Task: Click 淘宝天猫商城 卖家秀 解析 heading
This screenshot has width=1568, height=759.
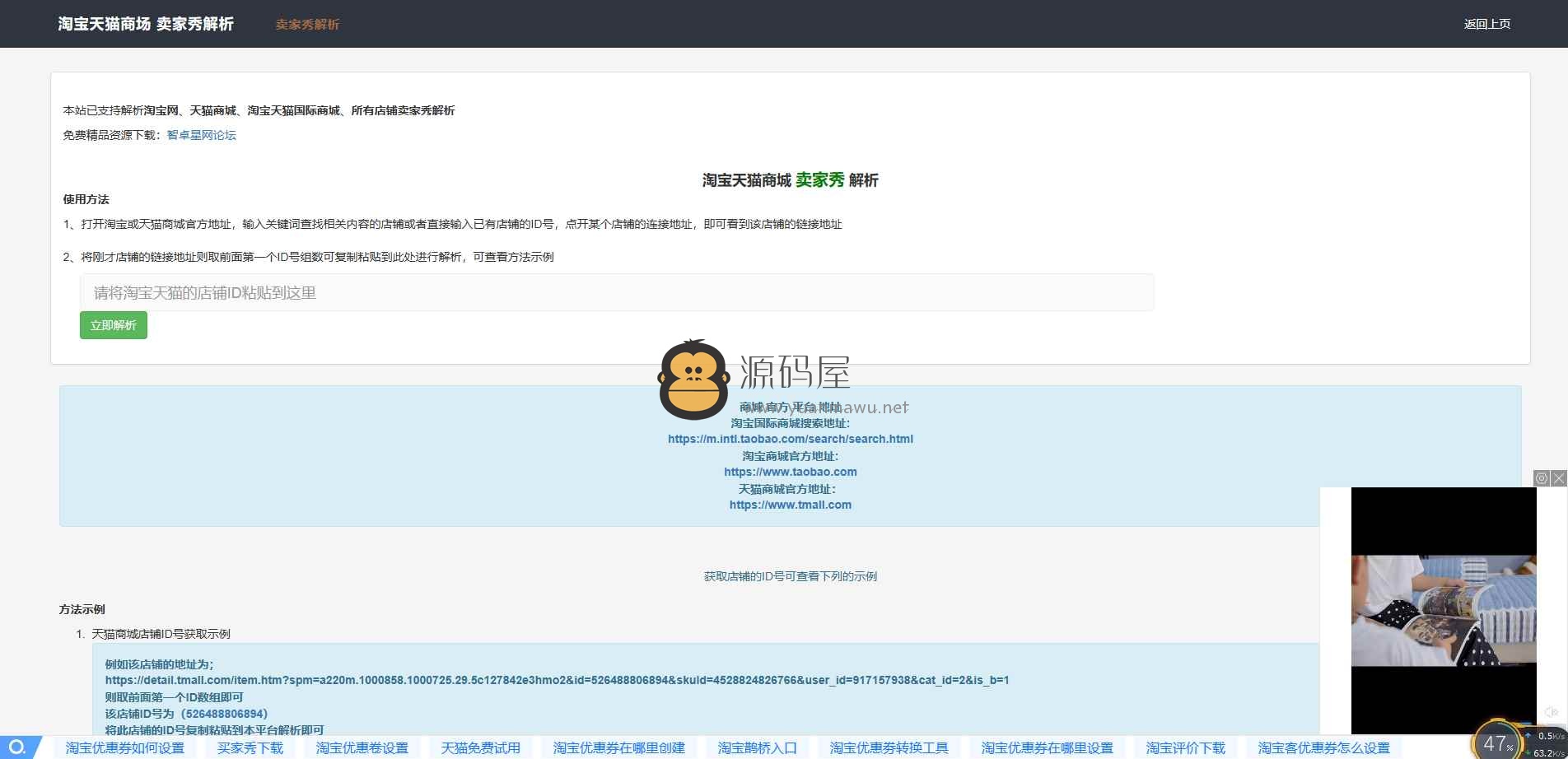Action: pos(791,179)
